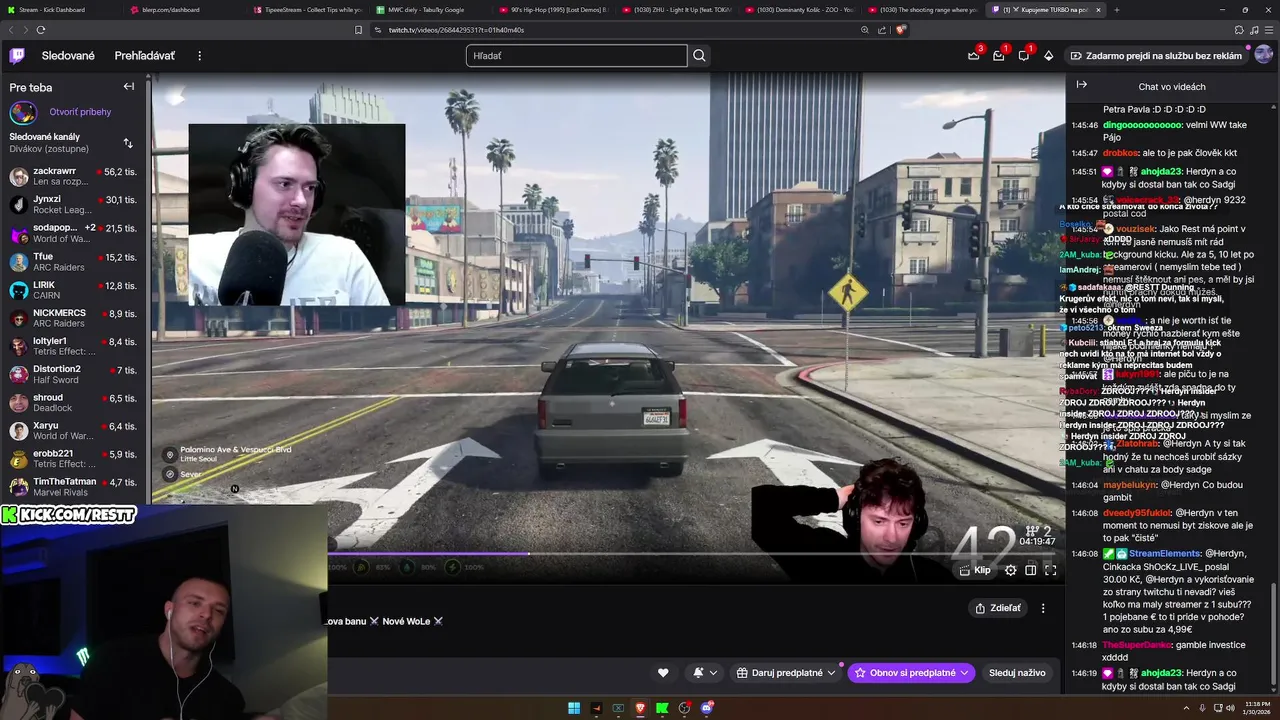Share the video with Zdieľať

click(998, 608)
